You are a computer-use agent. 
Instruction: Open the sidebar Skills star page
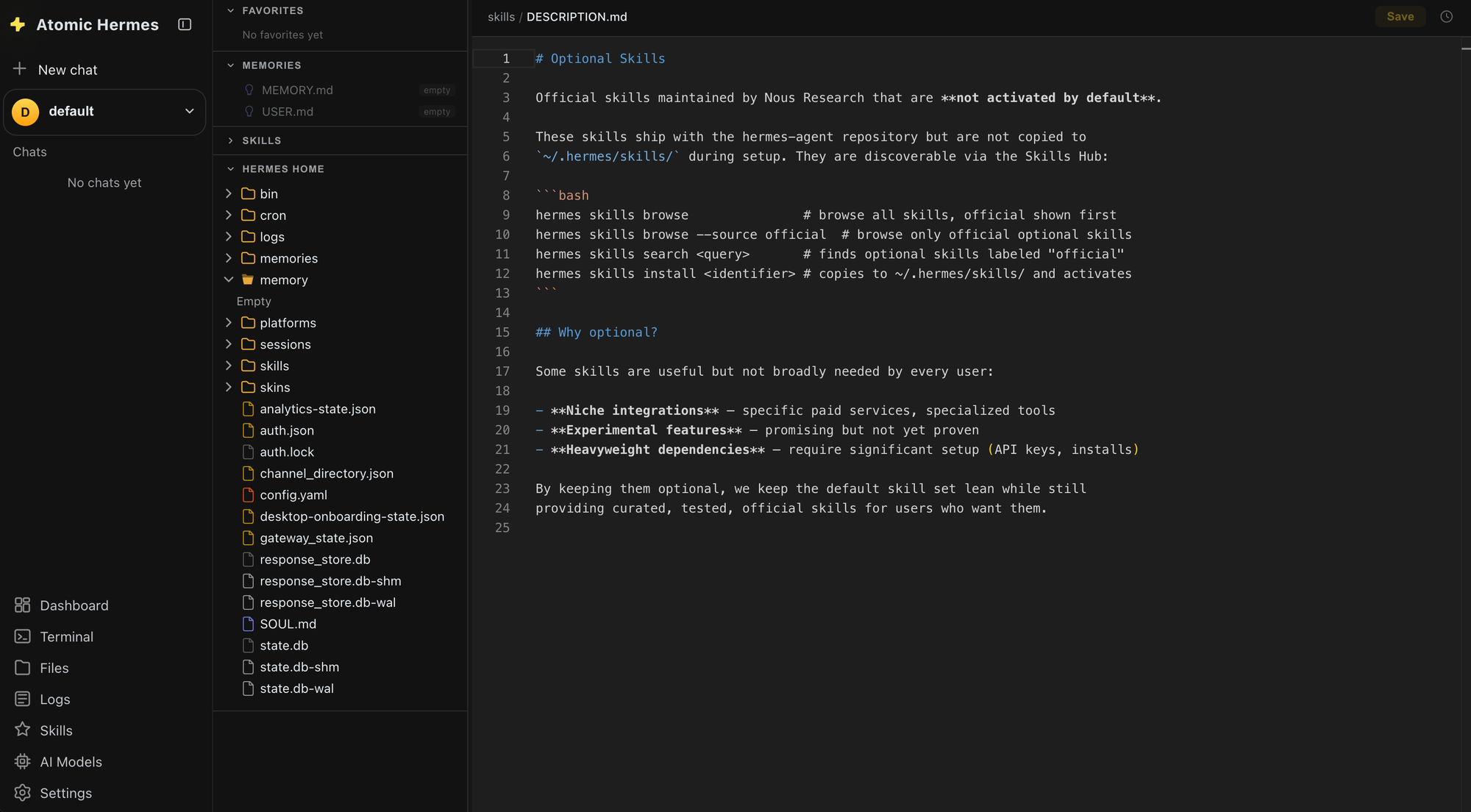56,730
